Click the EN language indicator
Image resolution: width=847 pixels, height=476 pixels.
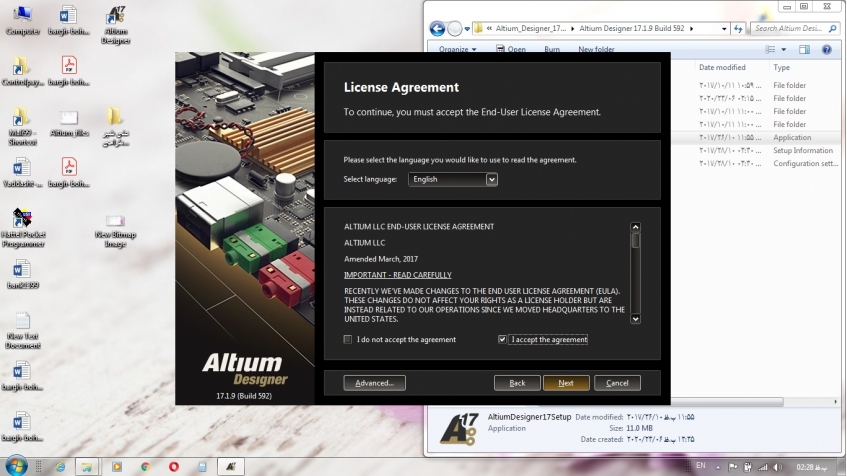[701, 466]
